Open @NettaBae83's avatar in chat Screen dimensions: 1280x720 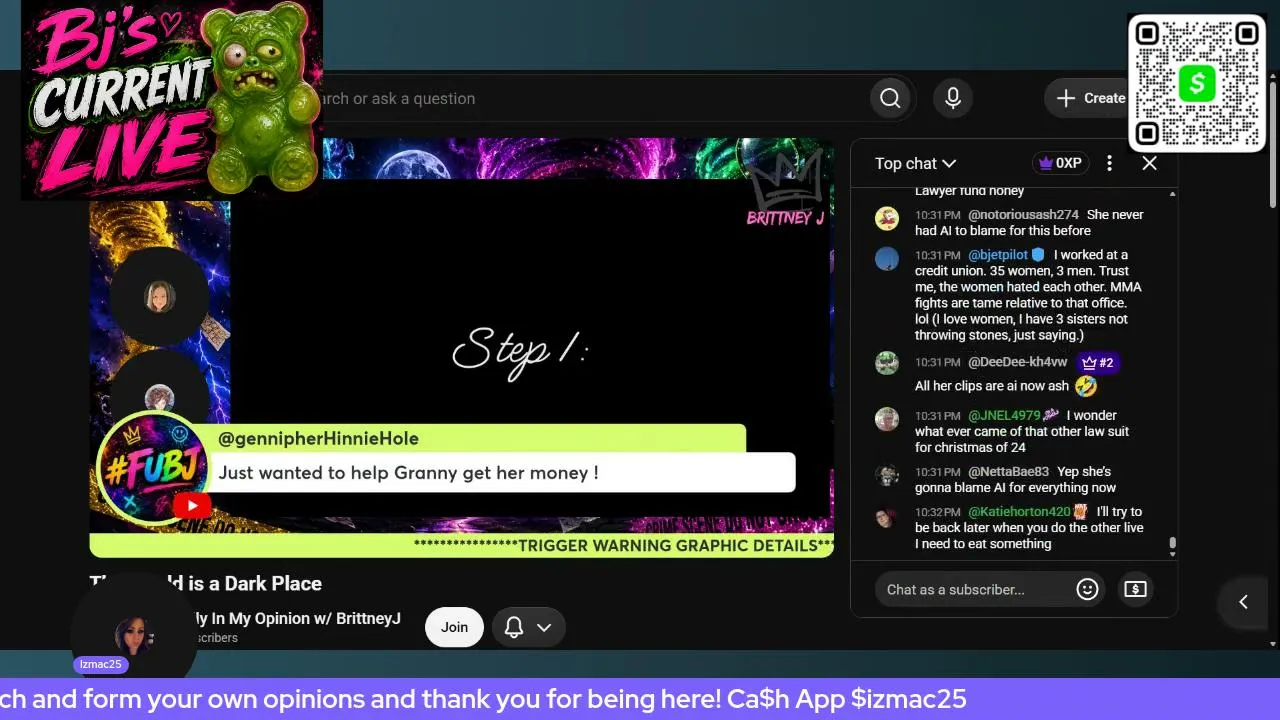coord(887,475)
